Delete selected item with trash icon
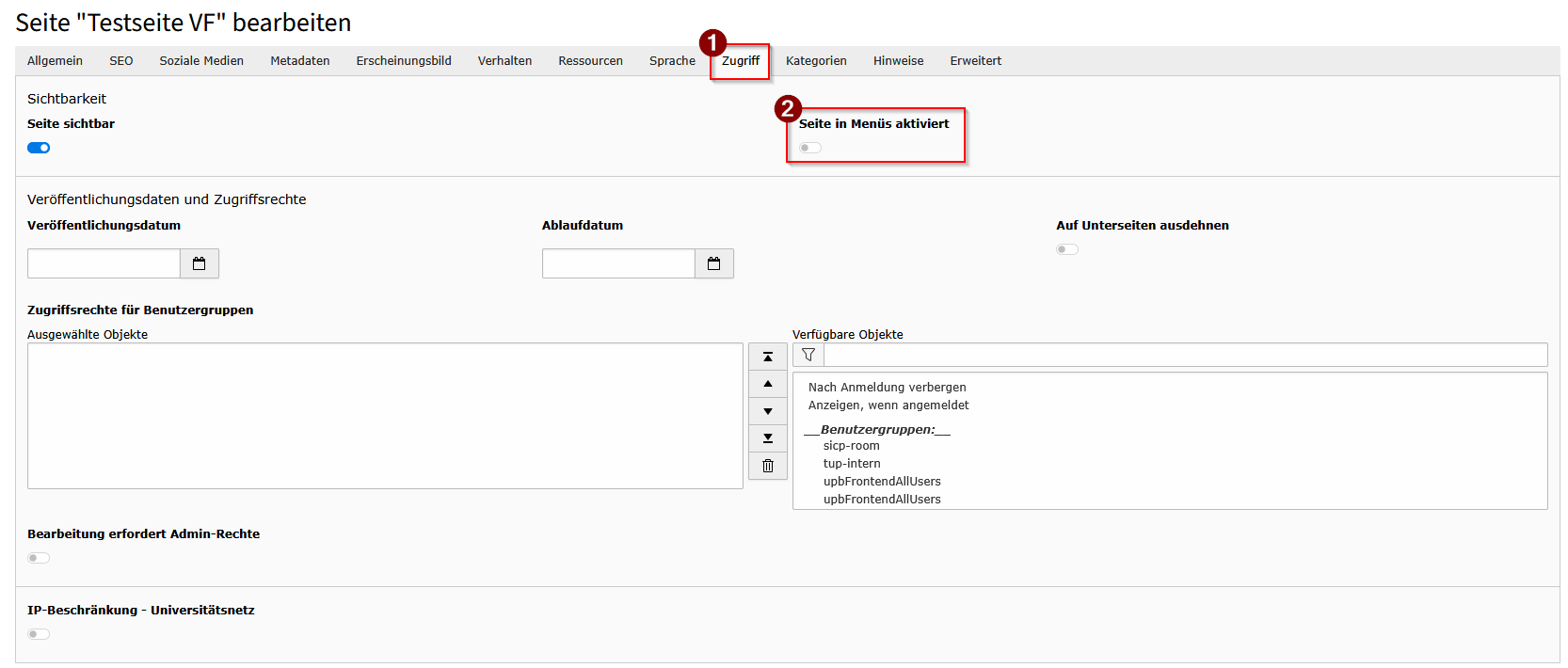Screen dimensions: 1568x668 [768, 466]
